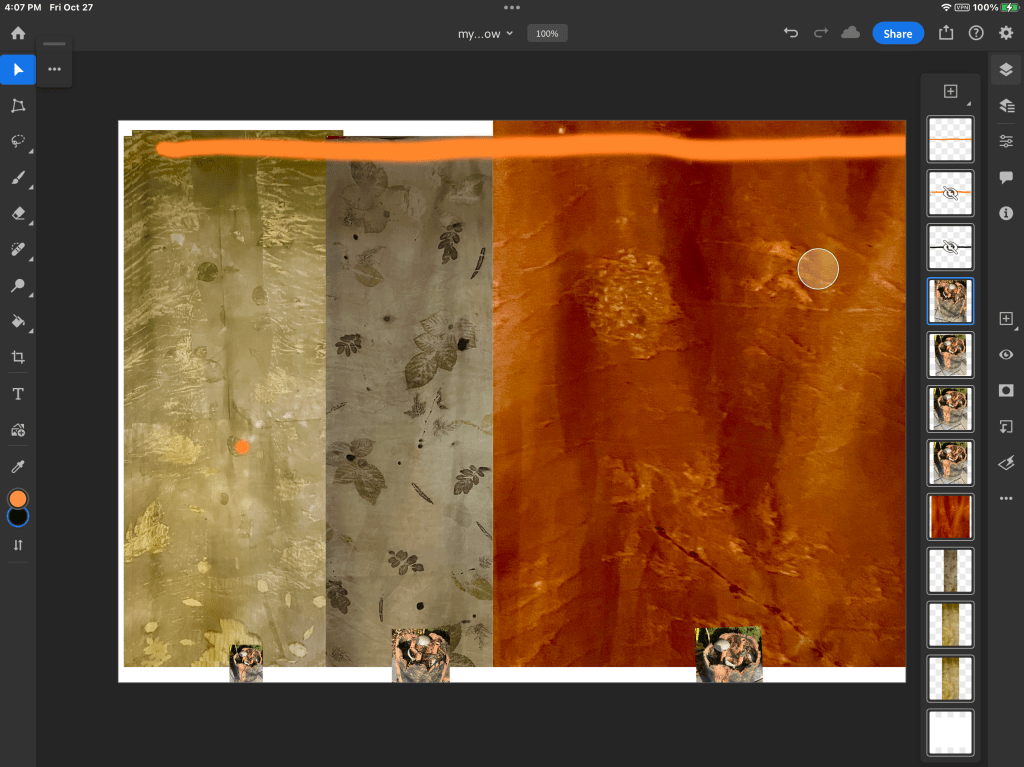The image size is (1024, 767).
Task: Open the three-dot tool options menu
Action: [54, 69]
